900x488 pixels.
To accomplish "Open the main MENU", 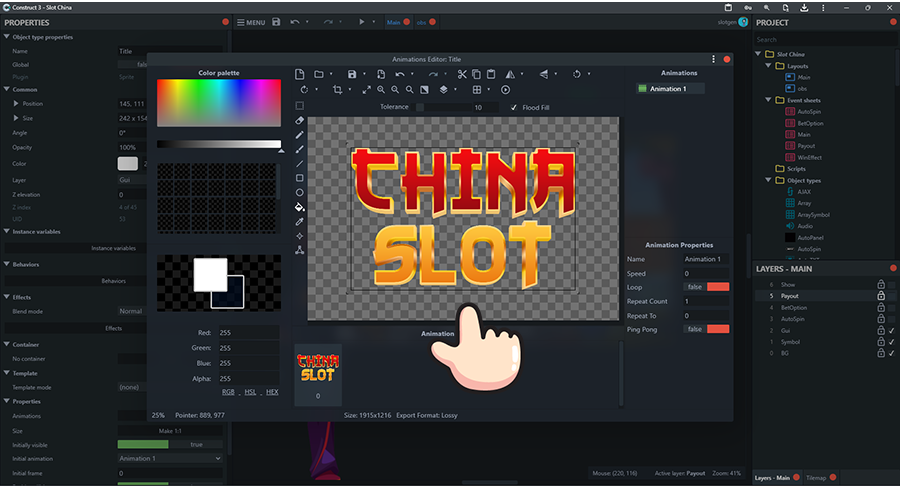I will [x=250, y=22].
